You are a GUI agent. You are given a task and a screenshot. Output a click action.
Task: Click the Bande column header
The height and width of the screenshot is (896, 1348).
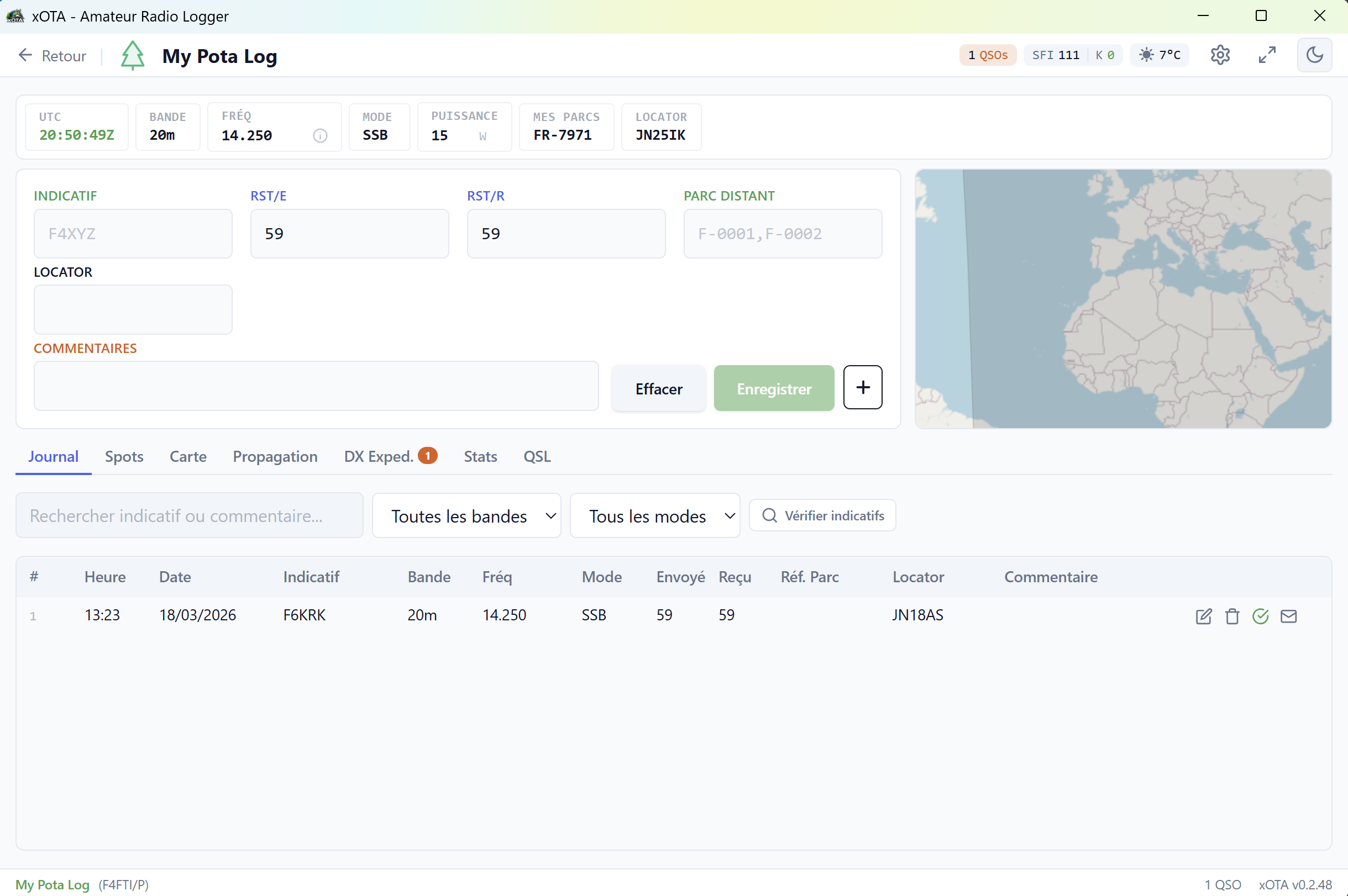(429, 577)
